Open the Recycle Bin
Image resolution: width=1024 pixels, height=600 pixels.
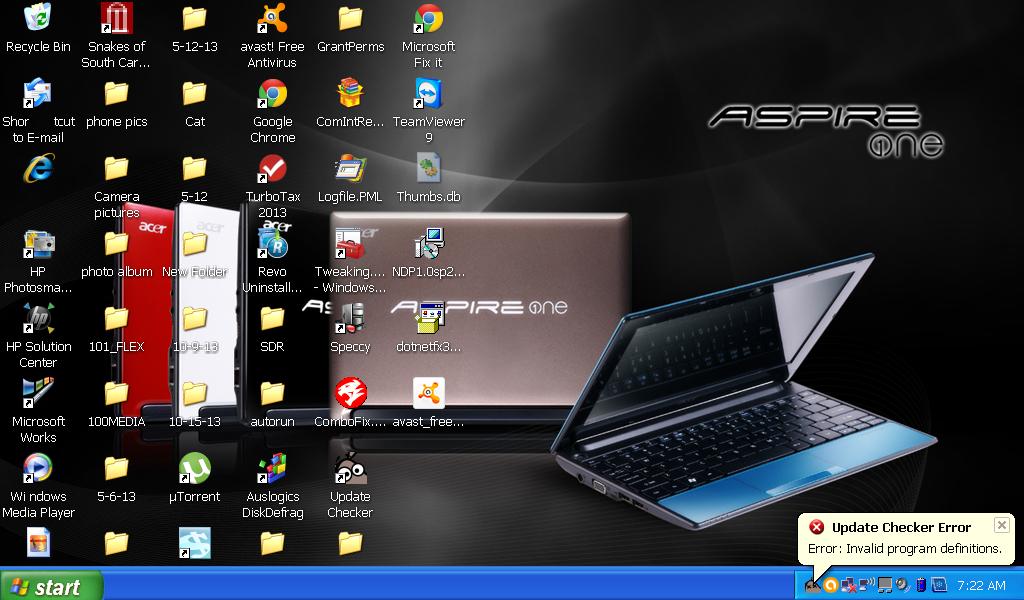point(38,18)
